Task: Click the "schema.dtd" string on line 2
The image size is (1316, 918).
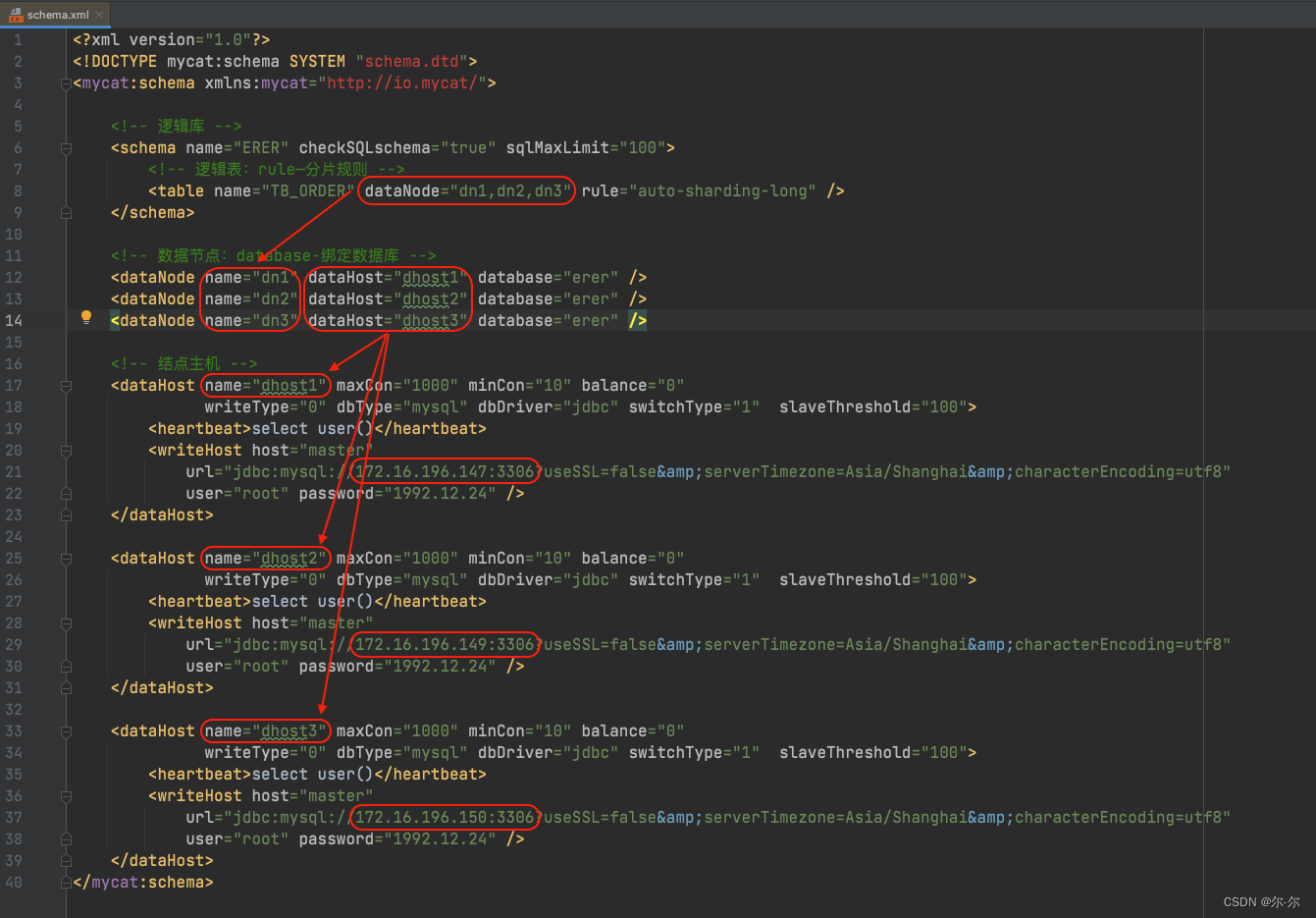Action: pyautogui.click(x=411, y=62)
